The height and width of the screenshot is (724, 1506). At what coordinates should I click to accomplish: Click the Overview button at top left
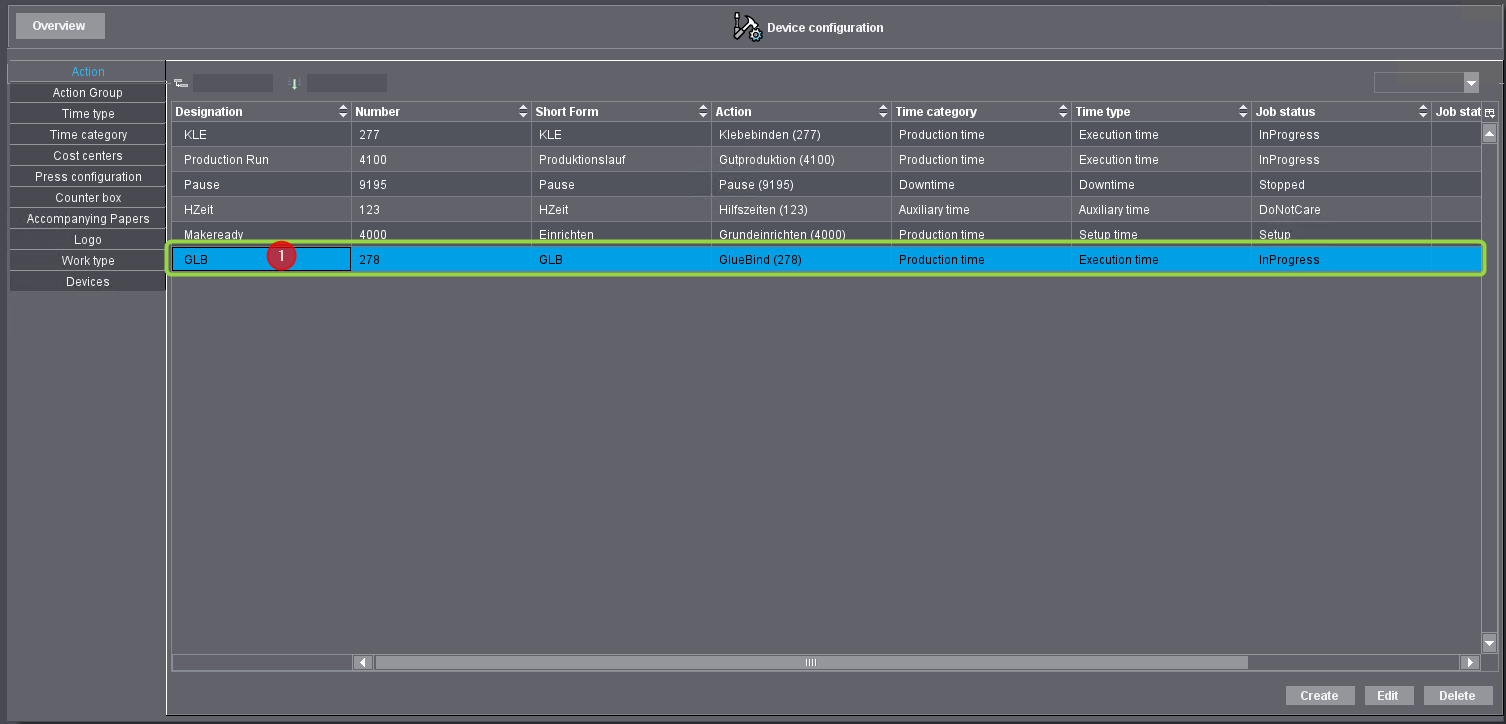pos(59,25)
